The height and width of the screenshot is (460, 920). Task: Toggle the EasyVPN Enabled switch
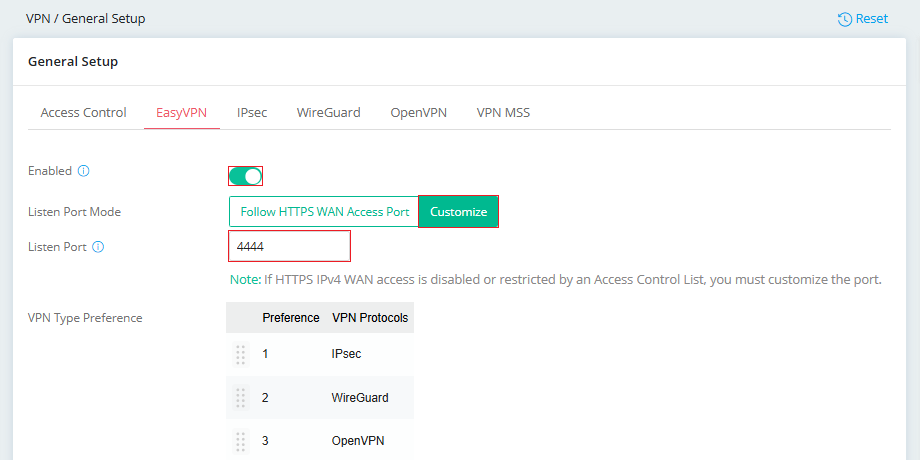click(245, 176)
